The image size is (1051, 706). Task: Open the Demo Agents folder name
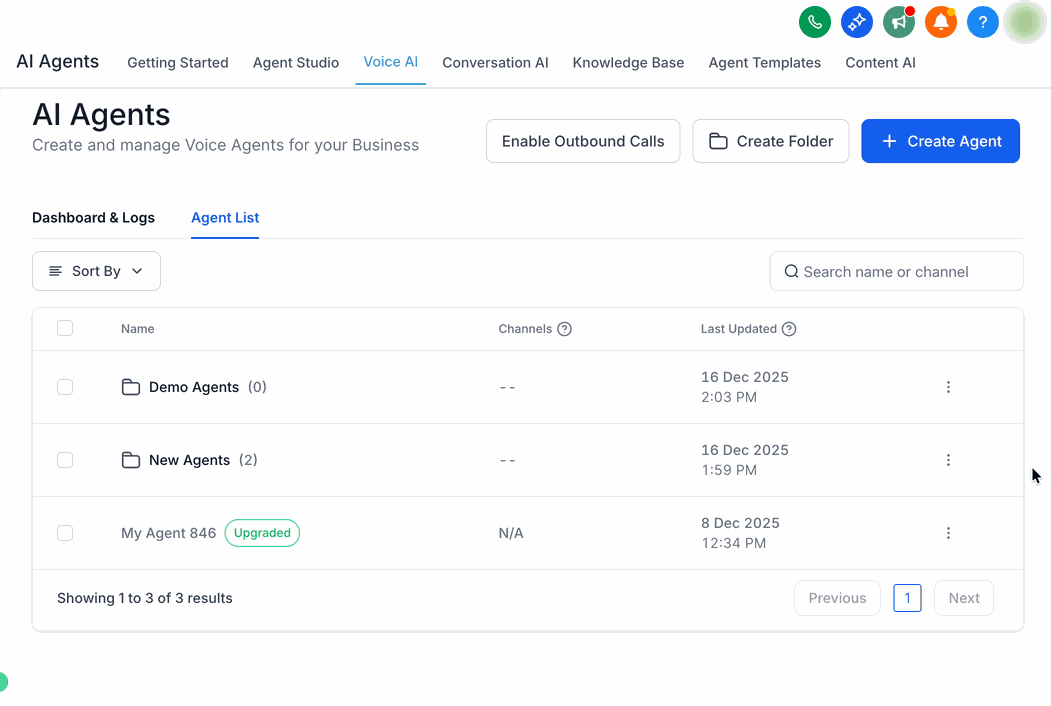point(194,387)
